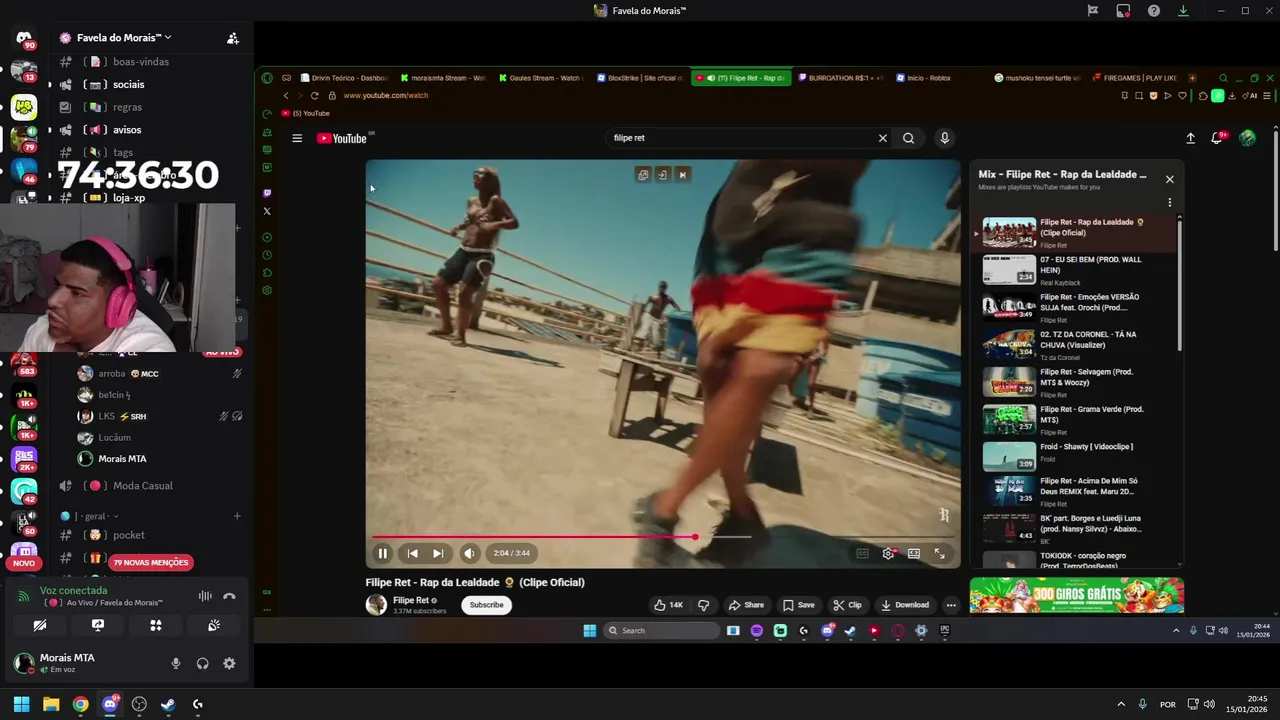Go to YouTube home via logo

[342, 138]
